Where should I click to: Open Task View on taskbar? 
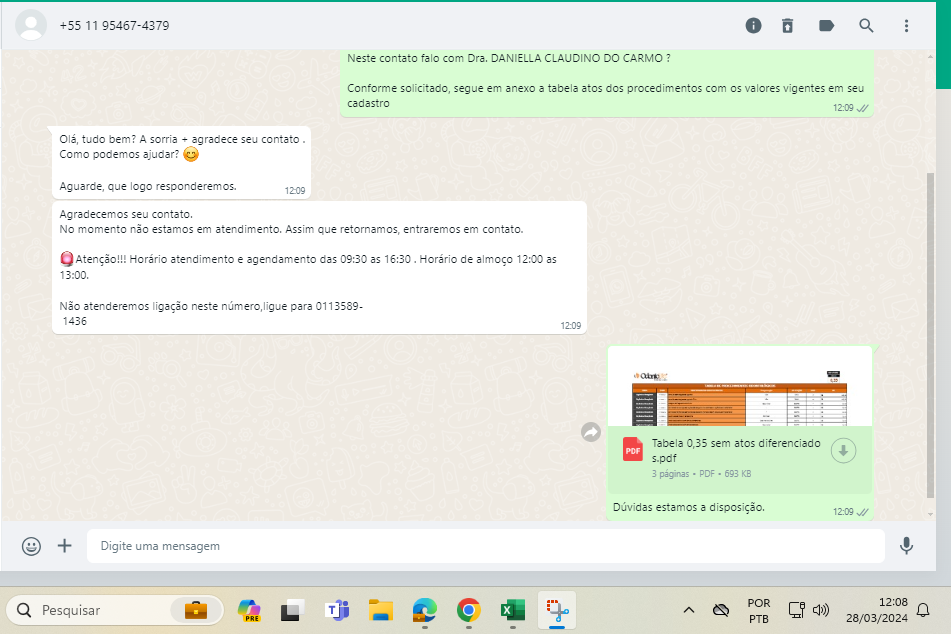tap(292, 610)
